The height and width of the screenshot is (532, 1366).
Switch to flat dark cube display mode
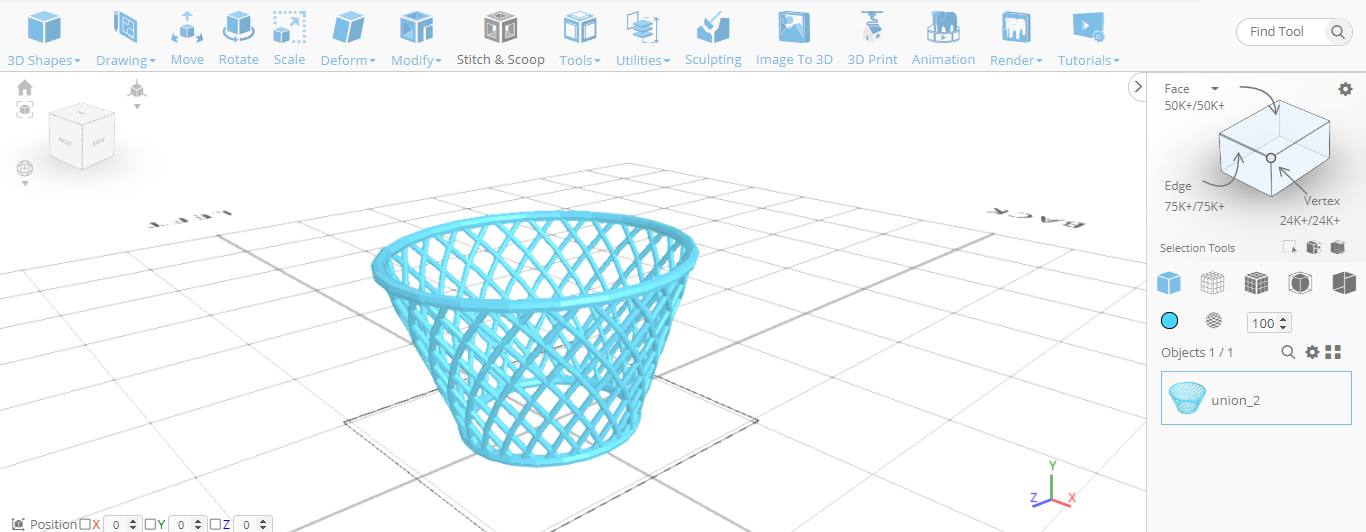[1344, 283]
